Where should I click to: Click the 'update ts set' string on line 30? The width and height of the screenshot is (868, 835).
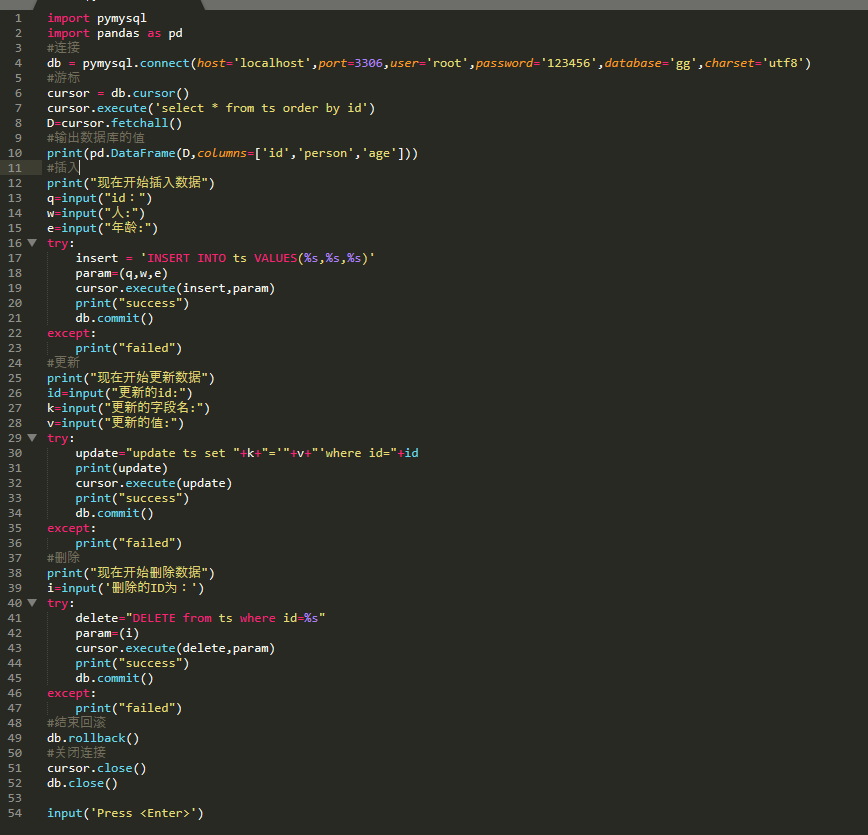(183, 453)
